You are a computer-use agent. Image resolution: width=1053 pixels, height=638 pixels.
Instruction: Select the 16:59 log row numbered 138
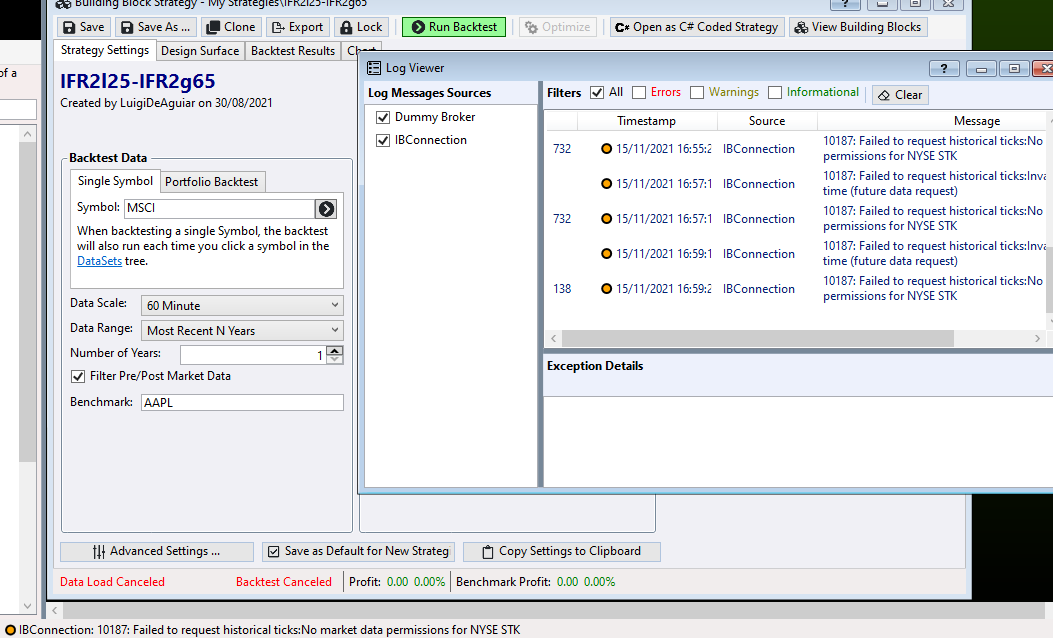click(x=798, y=289)
